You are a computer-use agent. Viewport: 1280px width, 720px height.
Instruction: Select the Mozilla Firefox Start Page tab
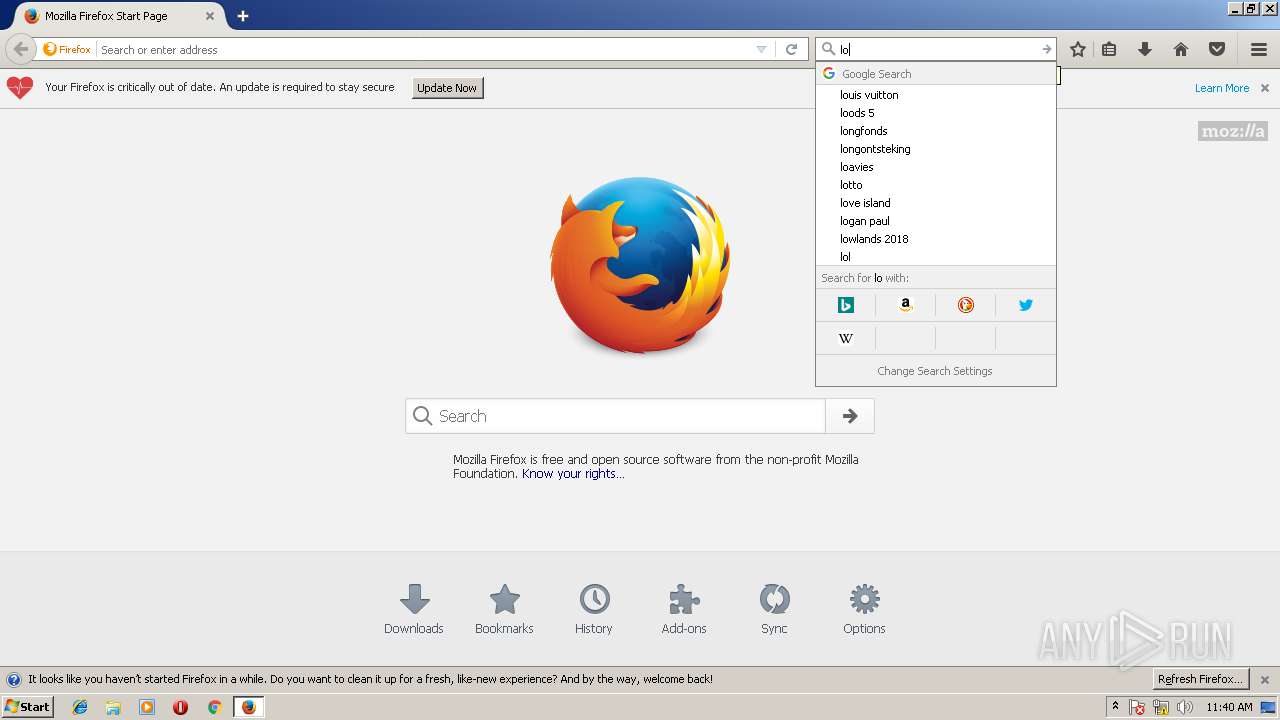120,16
